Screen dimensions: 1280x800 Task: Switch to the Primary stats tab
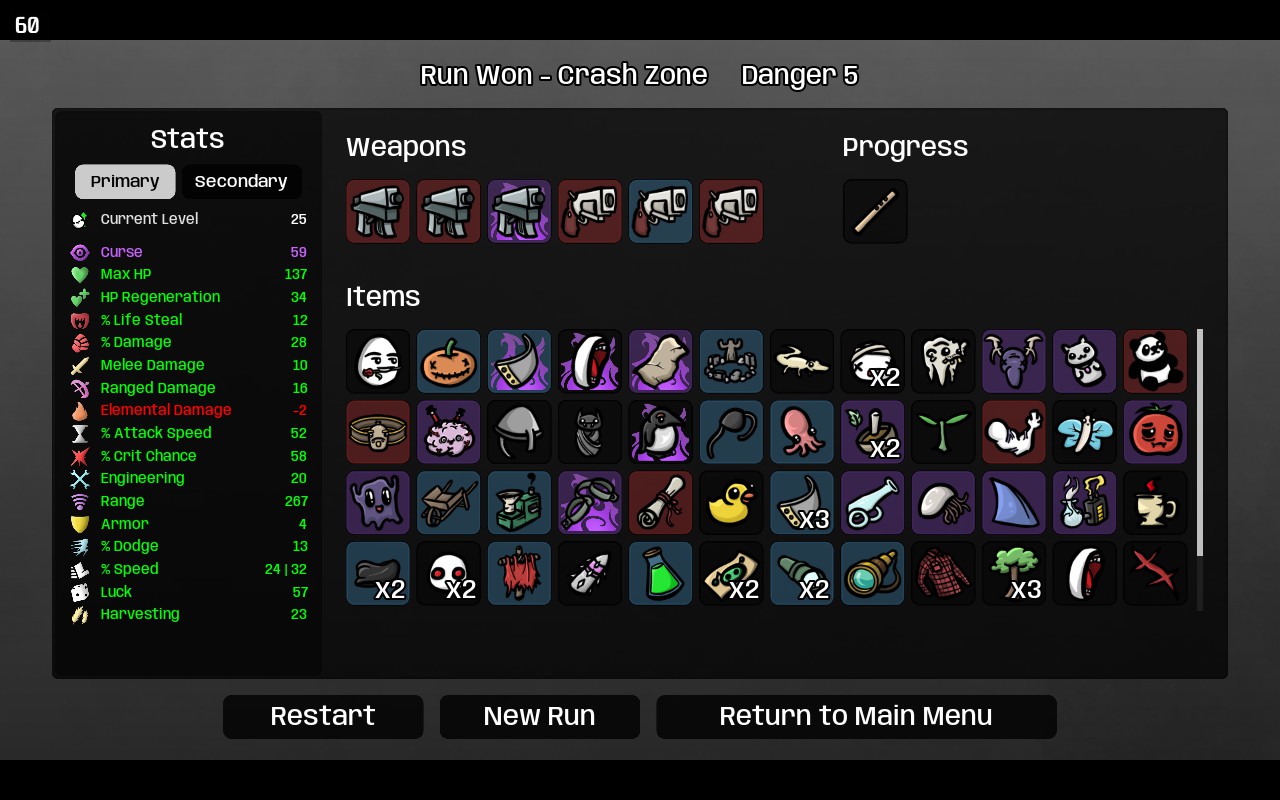tap(125, 182)
